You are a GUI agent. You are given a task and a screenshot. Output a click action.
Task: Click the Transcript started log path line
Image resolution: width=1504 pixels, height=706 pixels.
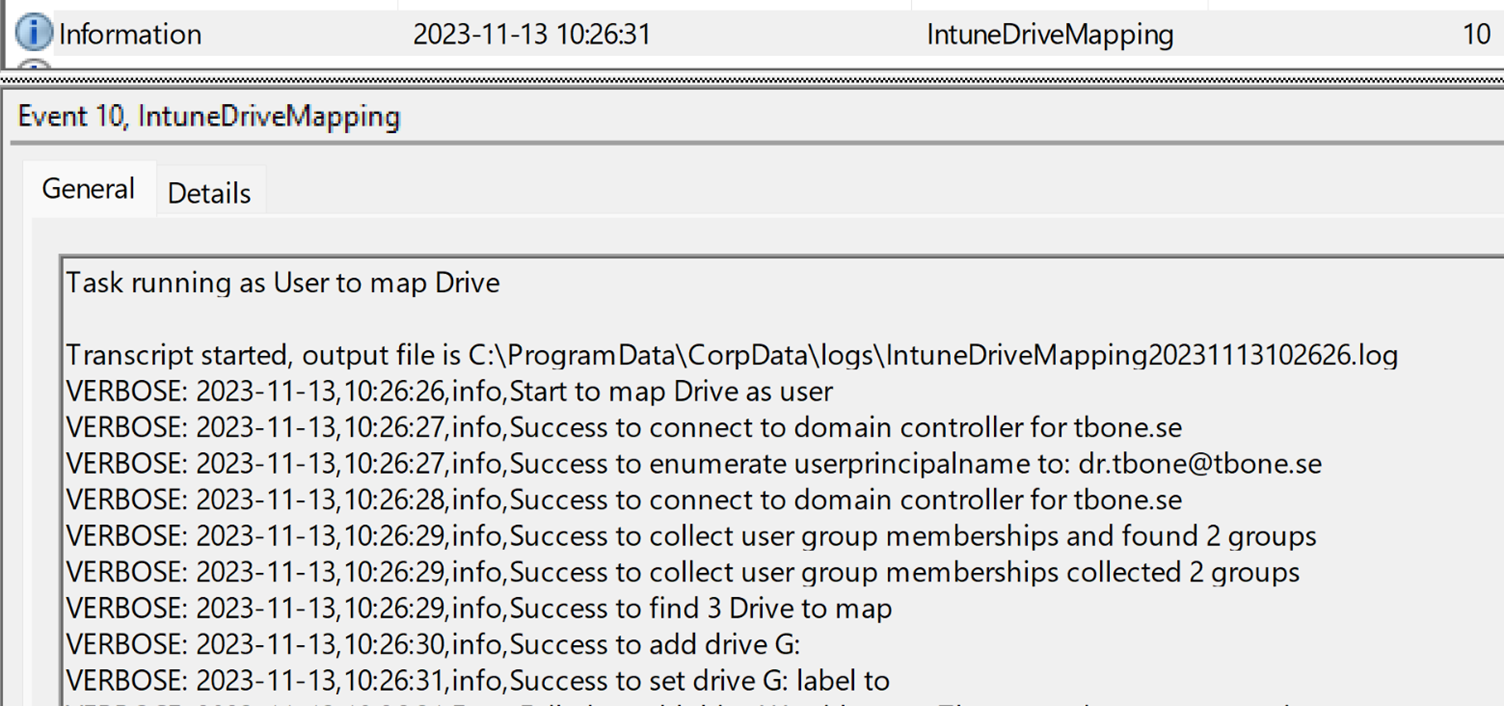pos(732,355)
